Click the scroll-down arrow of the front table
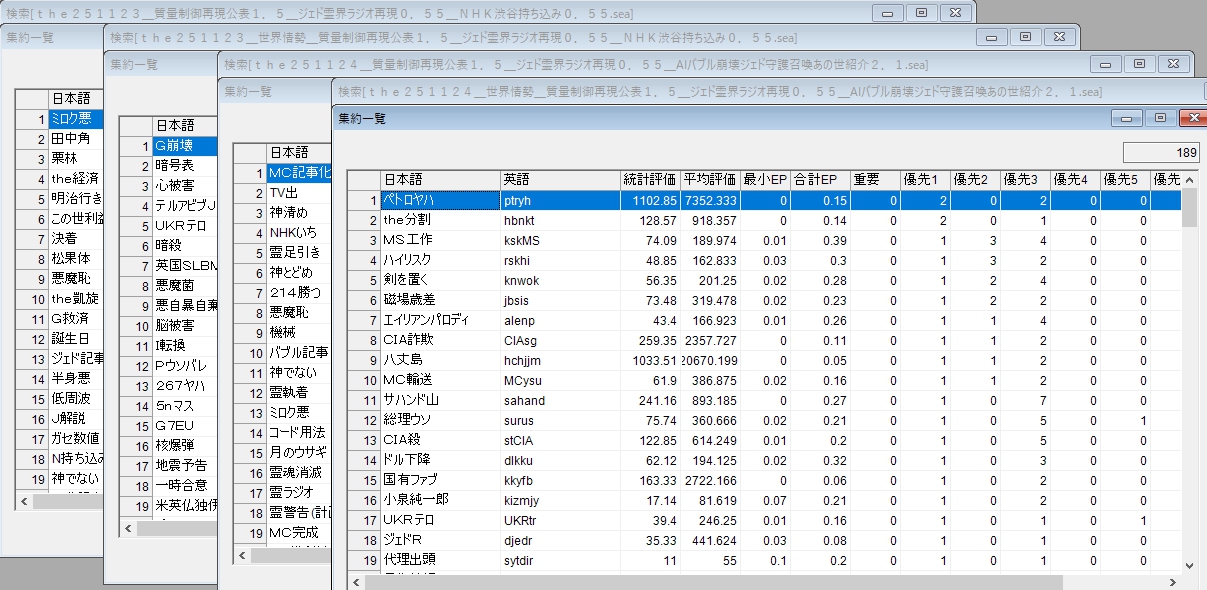Viewport: 1207px width, 590px height. click(x=1189, y=566)
